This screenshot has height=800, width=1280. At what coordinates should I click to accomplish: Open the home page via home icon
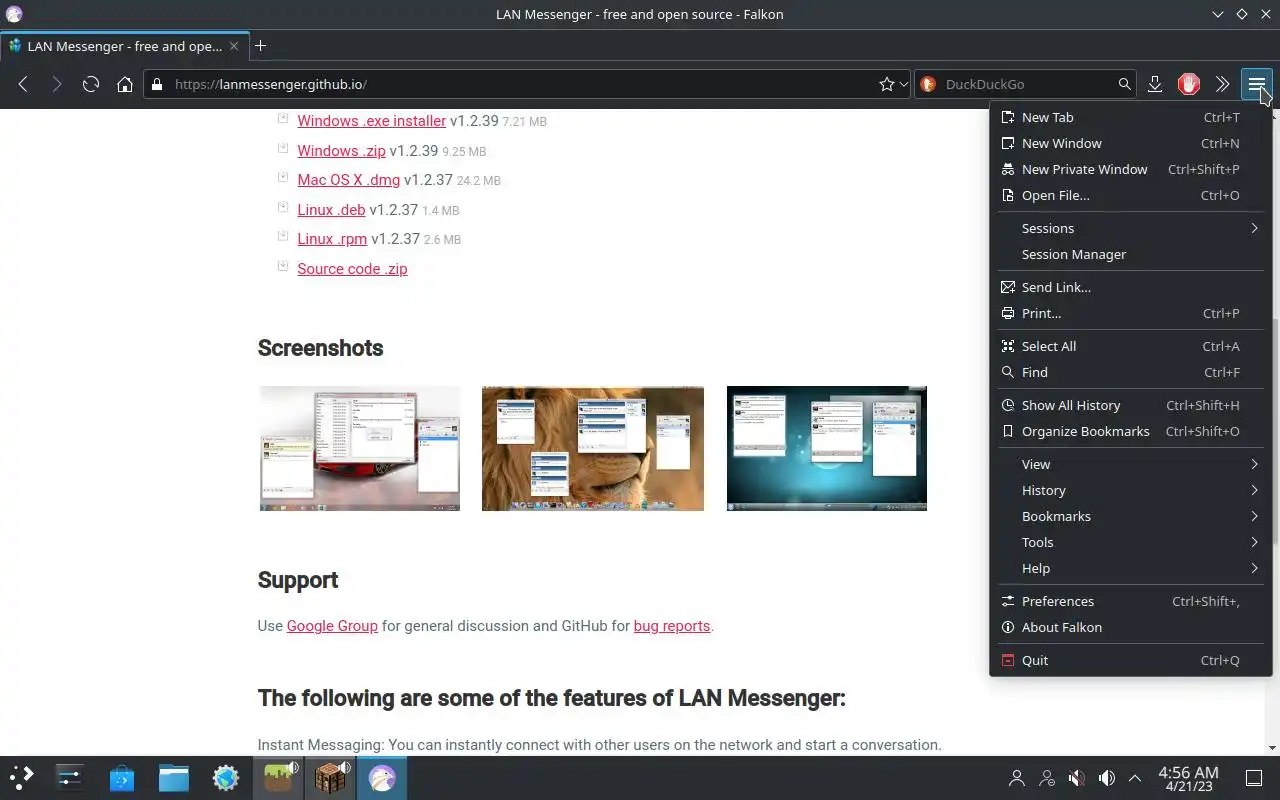(x=125, y=85)
